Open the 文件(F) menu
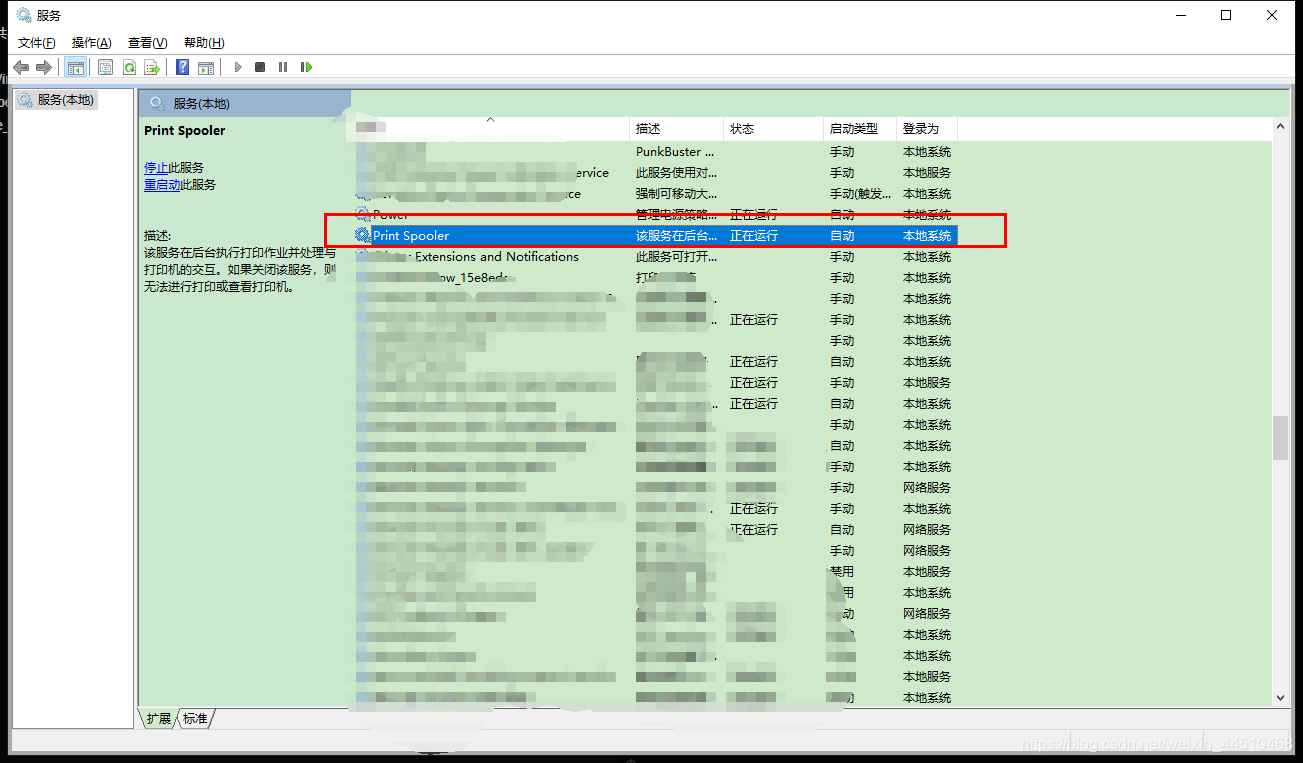 coord(37,43)
